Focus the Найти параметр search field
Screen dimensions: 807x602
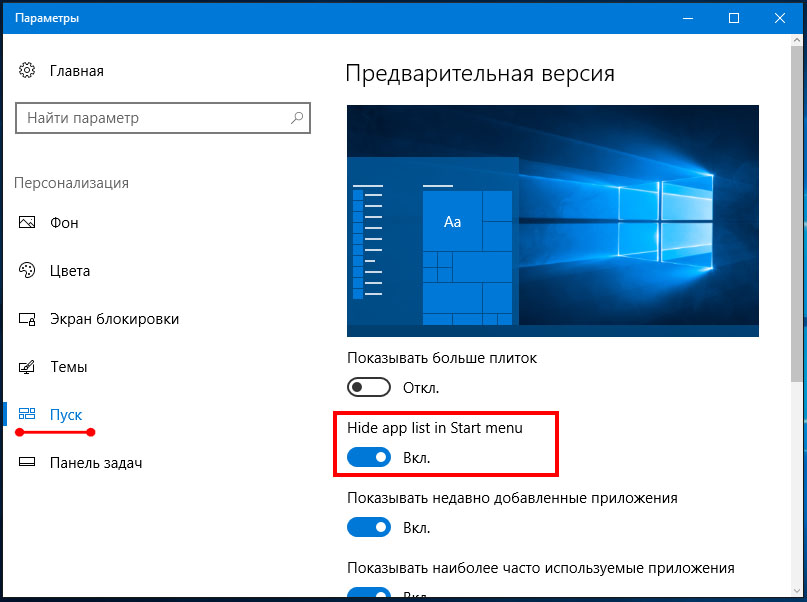point(163,118)
